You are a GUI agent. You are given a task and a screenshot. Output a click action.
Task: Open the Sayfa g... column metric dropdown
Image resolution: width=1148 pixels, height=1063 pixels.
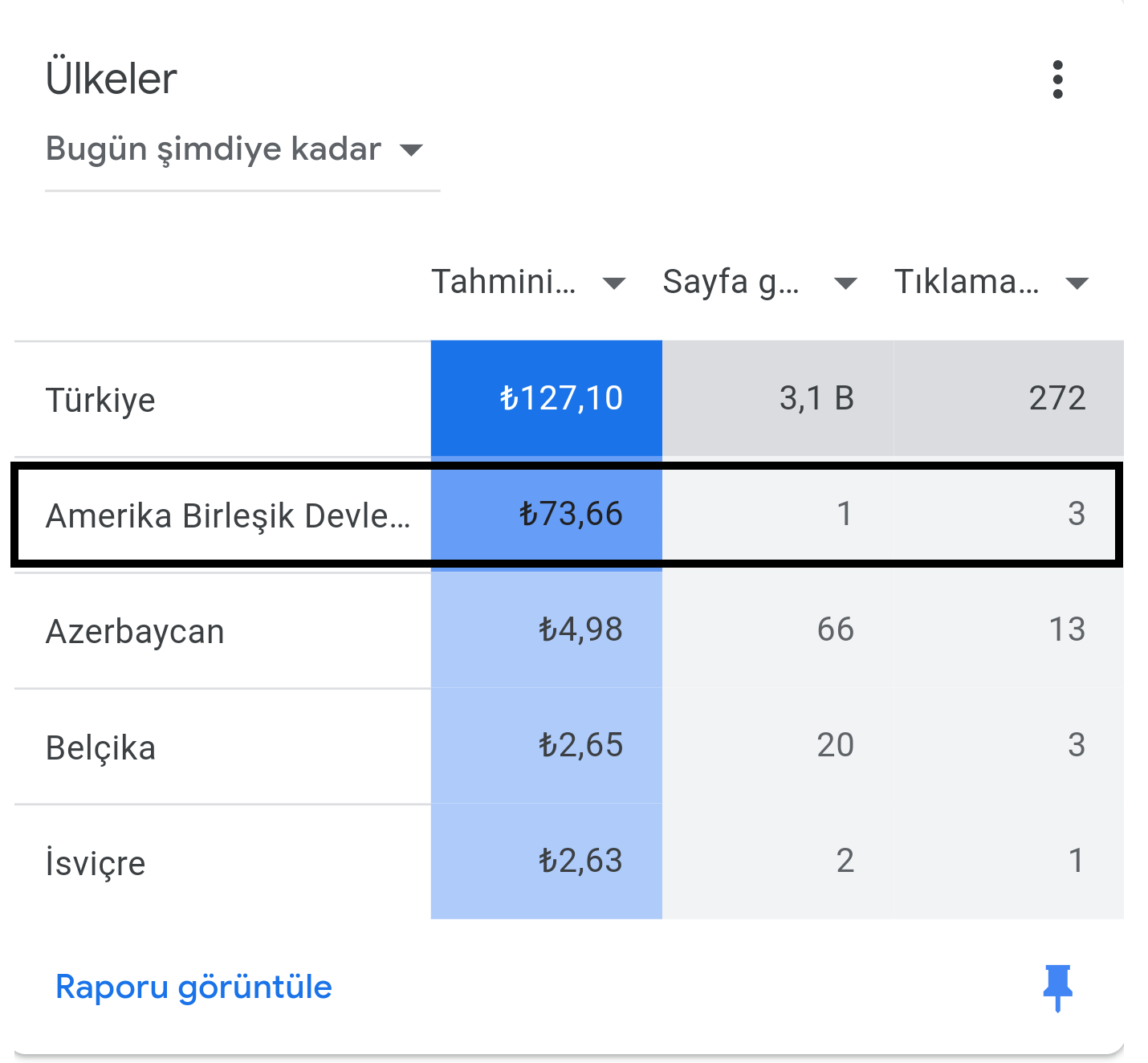coord(759,282)
